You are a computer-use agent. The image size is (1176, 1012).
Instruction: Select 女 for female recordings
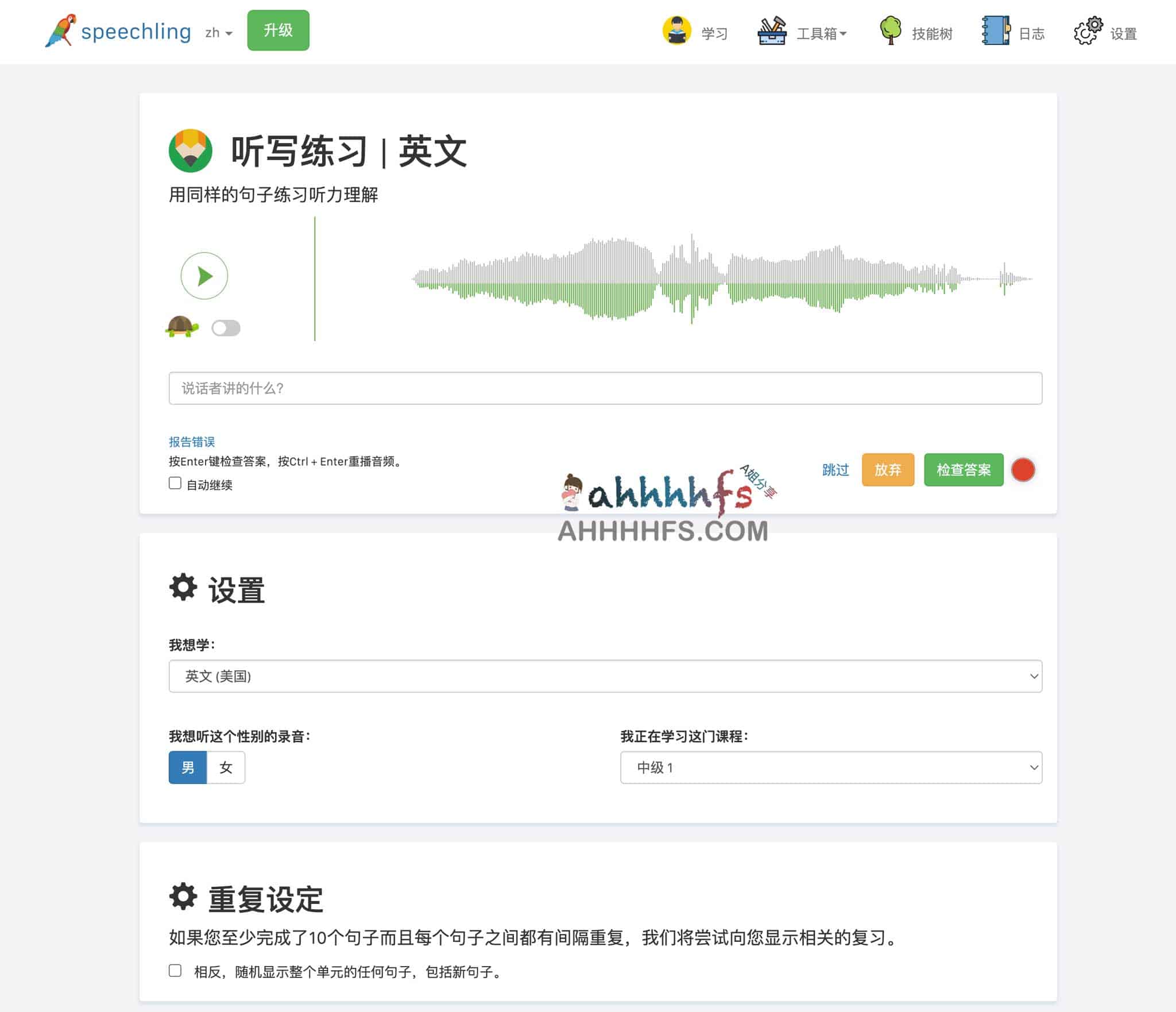225,767
